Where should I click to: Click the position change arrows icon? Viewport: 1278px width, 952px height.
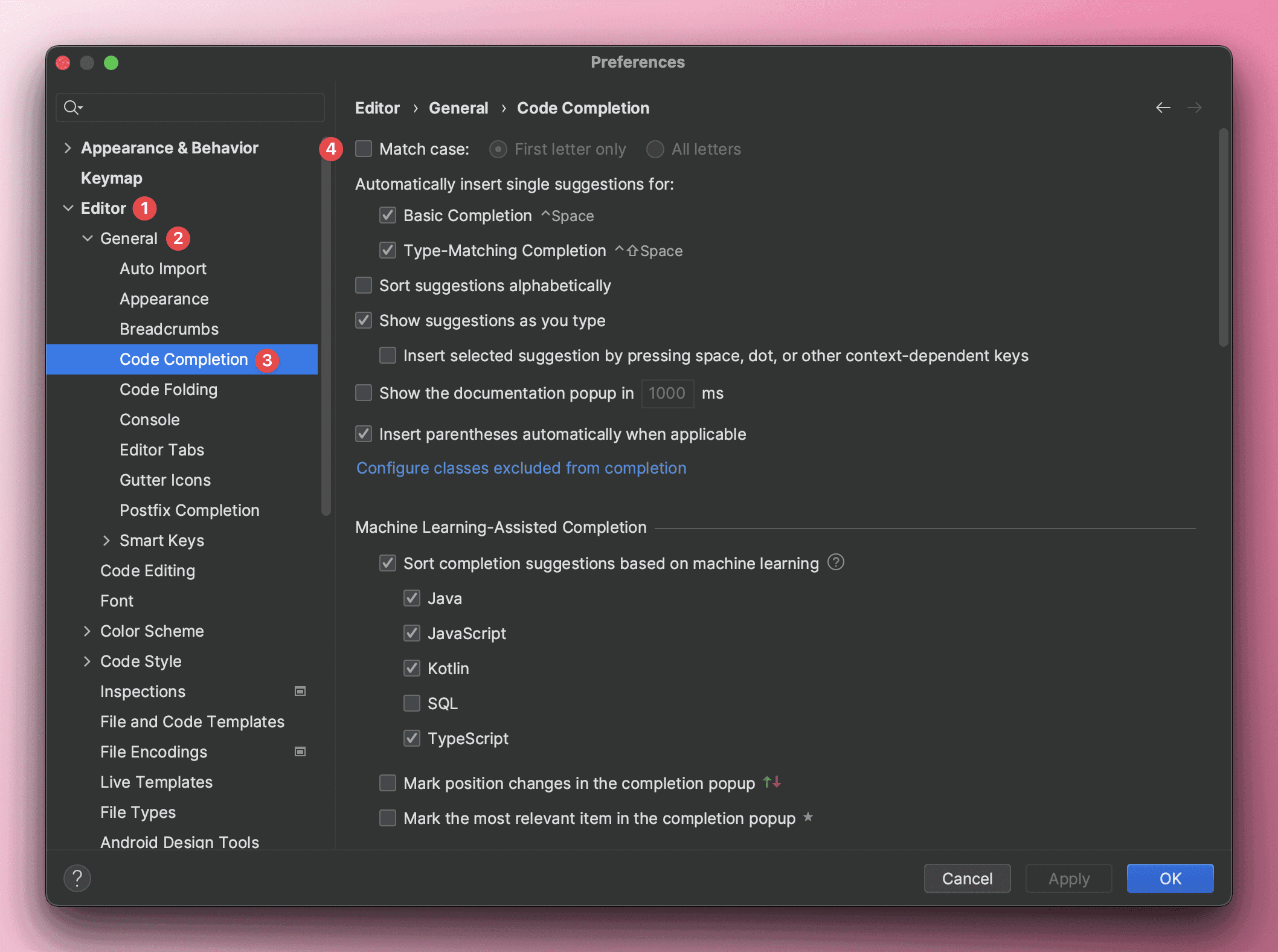tap(772, 782)
